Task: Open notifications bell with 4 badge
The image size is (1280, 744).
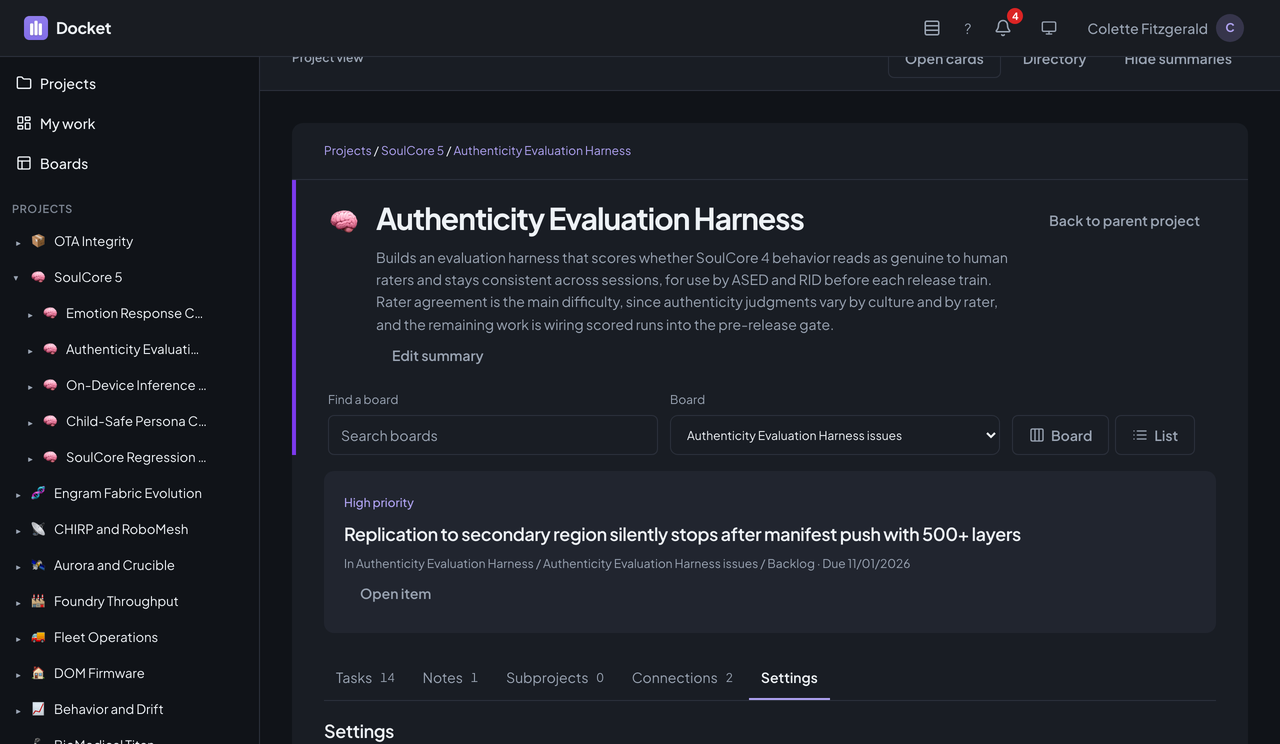Action: click(1004, 27)
